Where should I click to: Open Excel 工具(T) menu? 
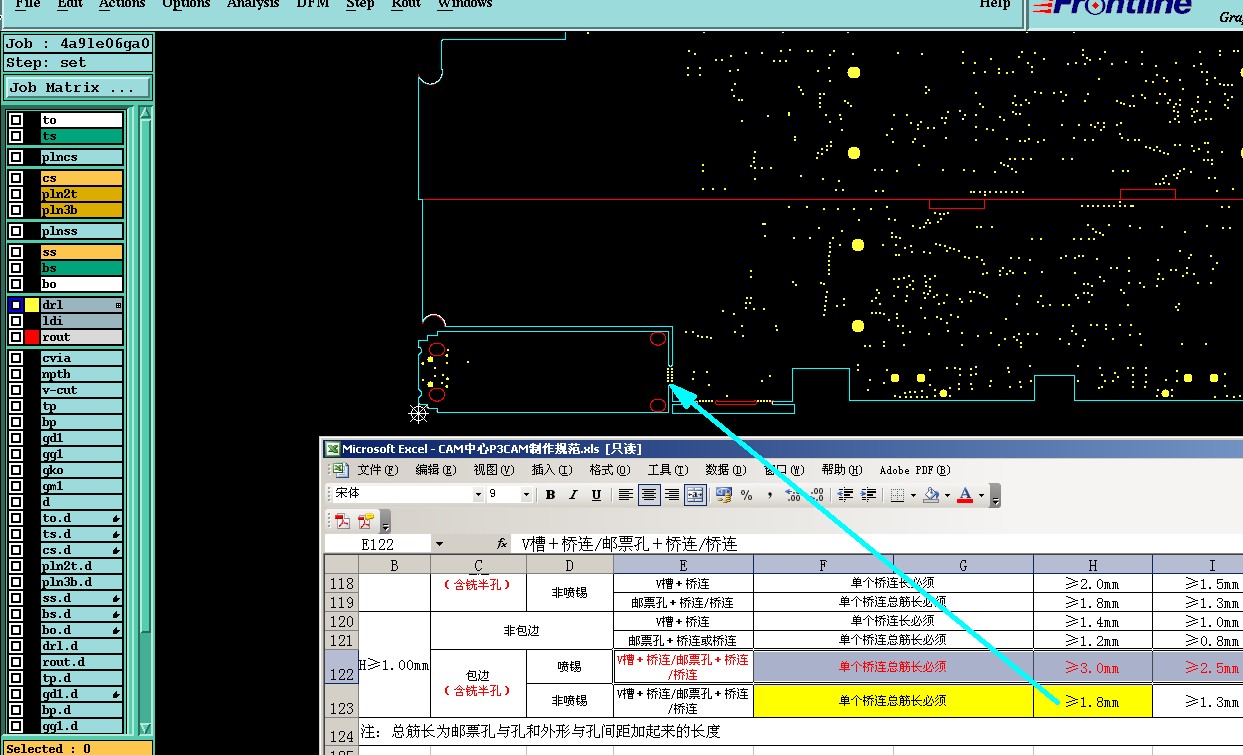(667, 470)
